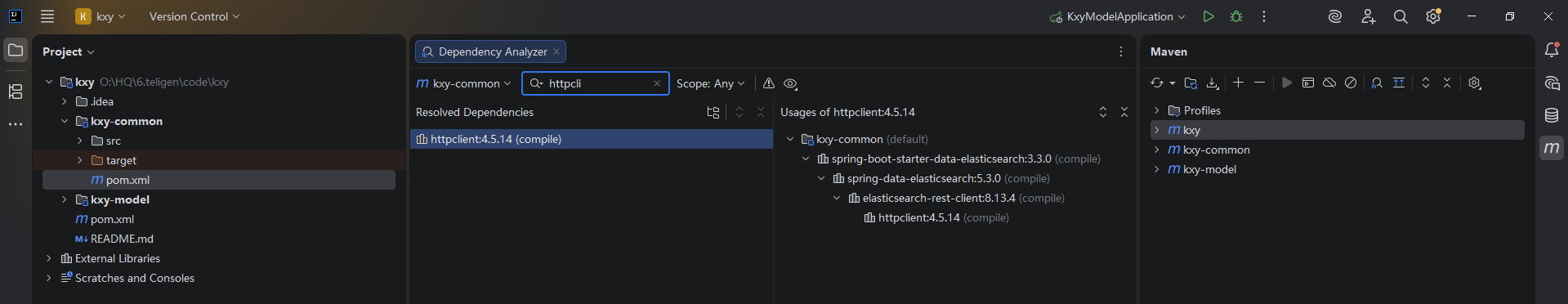This screenshot has width=1568, height=304.
Task: Collapse all nodes in Maven panel
Action: pos(1447,83)
